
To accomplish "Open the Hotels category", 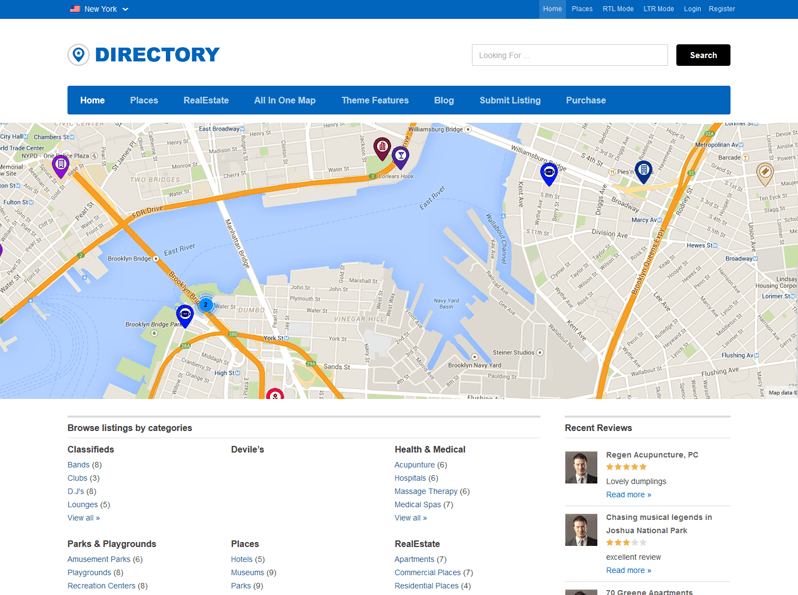I will tap(242, 559).
